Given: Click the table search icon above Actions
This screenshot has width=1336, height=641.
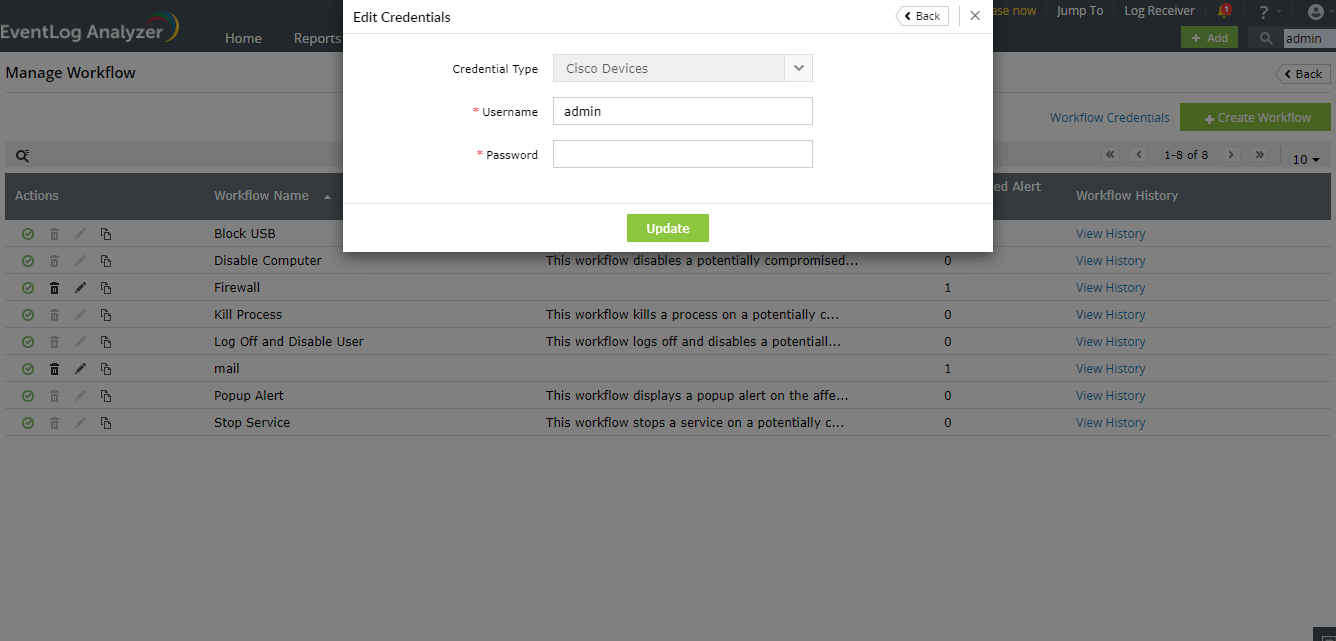Looking at the screenshot, I should [x=22, y=156].
